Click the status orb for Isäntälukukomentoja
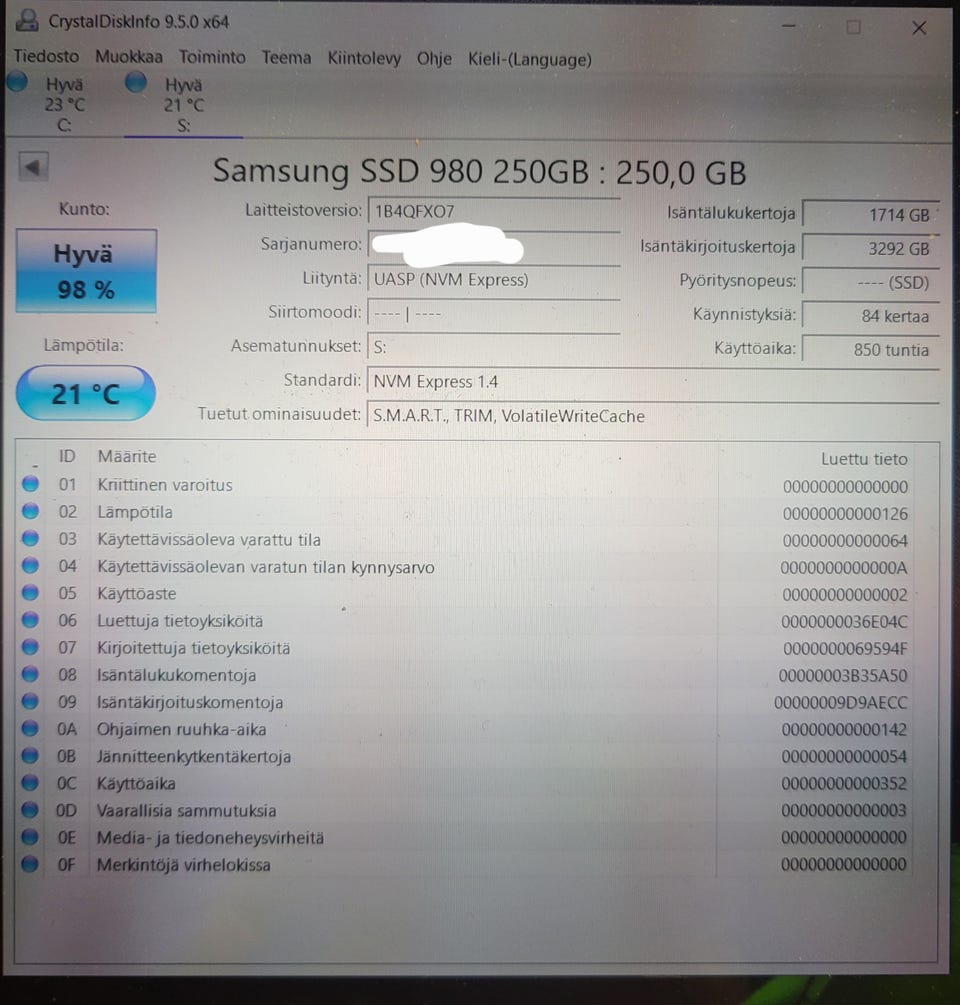The width and height of the screenshot is (960, 1005). 30,674
